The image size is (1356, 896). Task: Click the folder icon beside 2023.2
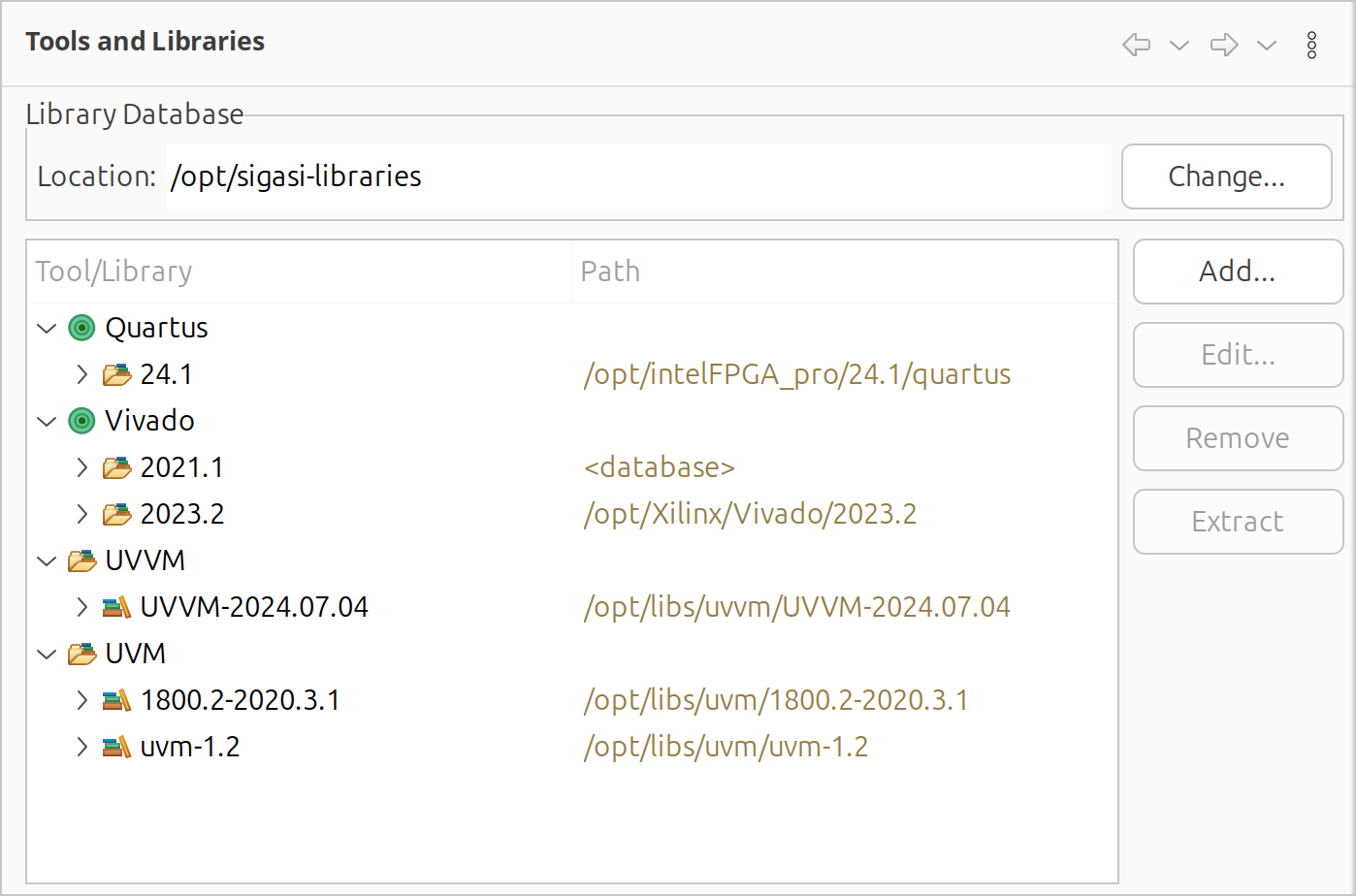117,514
